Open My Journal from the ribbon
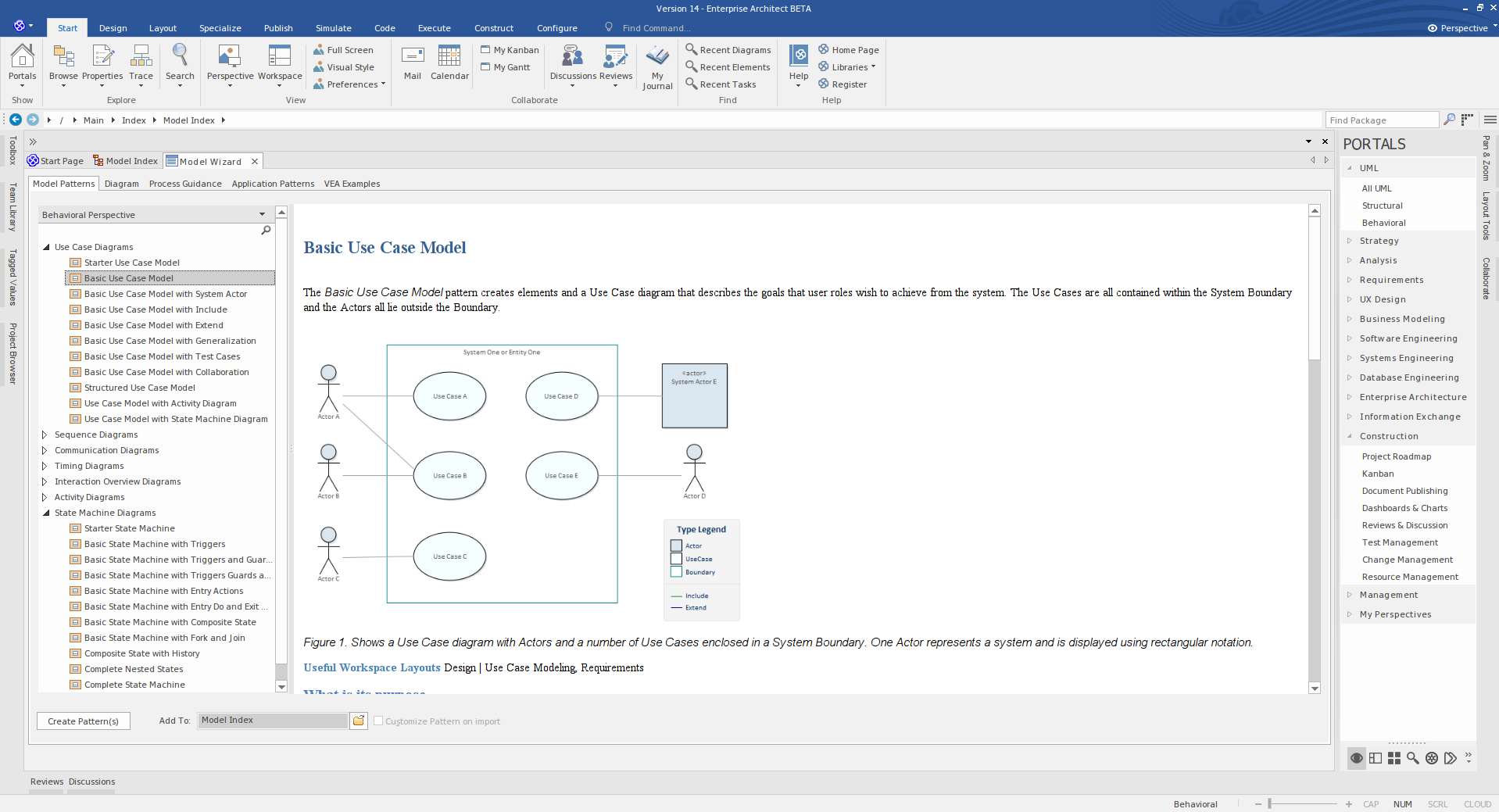Image resolution: width=1499 pixels, height=812 pixels. click(657, 66)
